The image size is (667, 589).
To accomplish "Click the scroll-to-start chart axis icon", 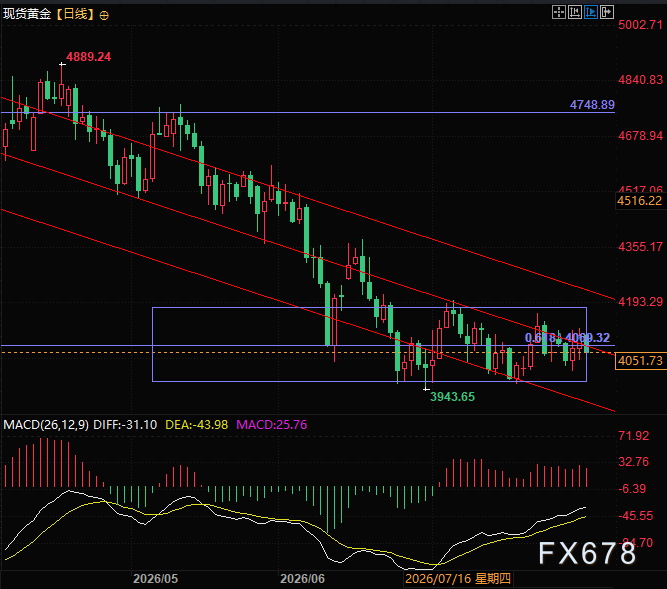I will click(575, 12).
